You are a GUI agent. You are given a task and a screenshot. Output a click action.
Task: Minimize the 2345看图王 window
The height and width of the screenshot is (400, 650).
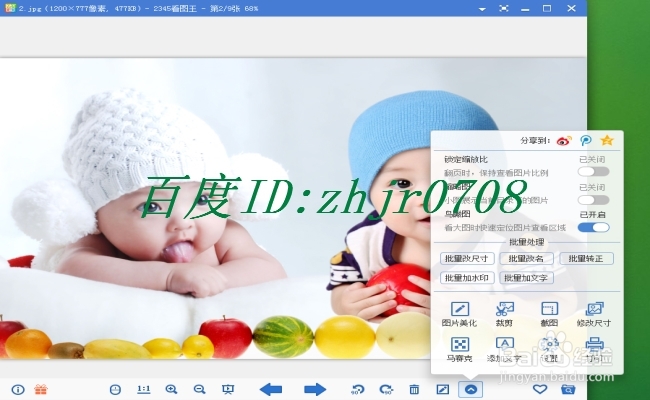(x=525, y=9)
